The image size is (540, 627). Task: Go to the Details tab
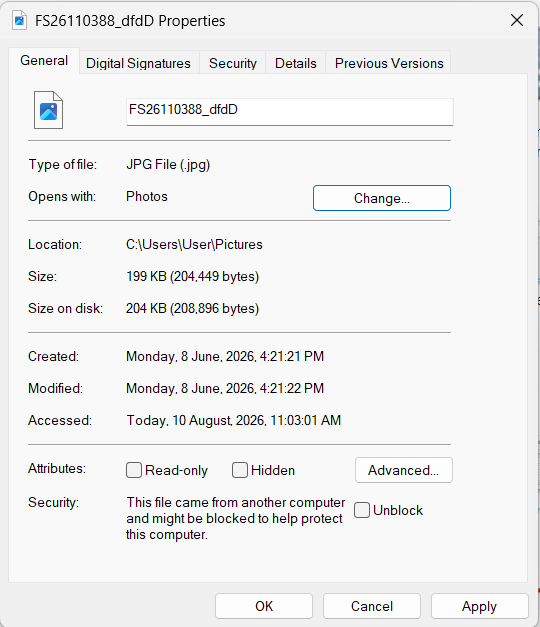(296, 63)
